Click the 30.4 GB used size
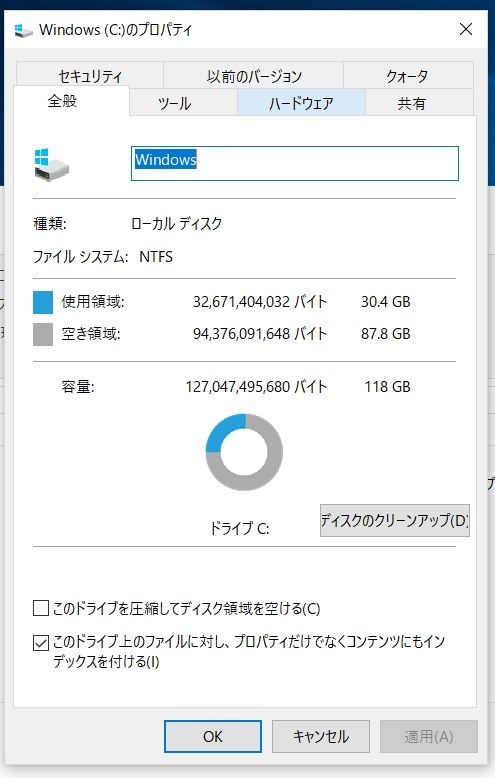This screenshot has width=495, height=778. [x=385, y=302]
